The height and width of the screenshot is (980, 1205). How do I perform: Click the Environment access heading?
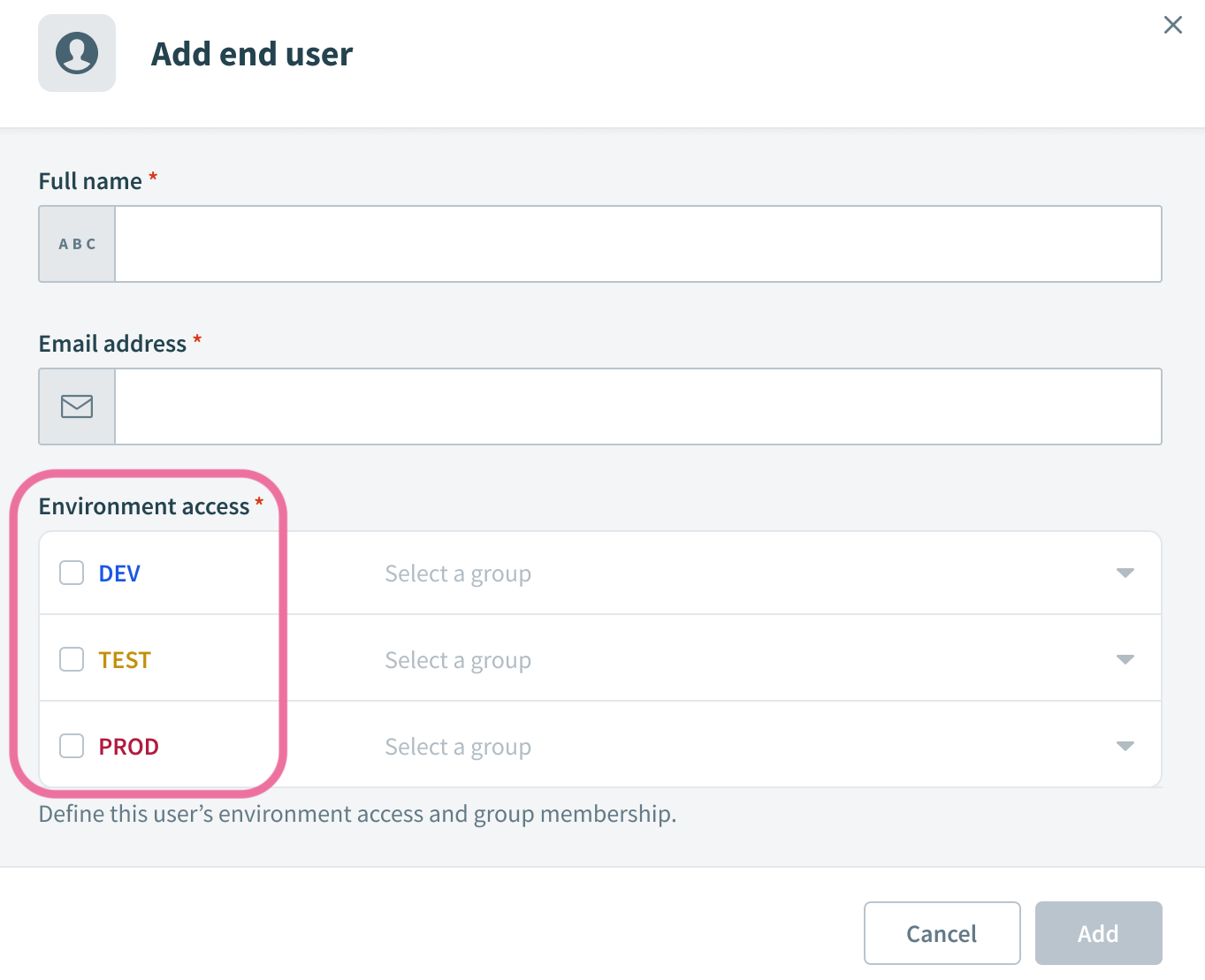click(x=144, y=506)
